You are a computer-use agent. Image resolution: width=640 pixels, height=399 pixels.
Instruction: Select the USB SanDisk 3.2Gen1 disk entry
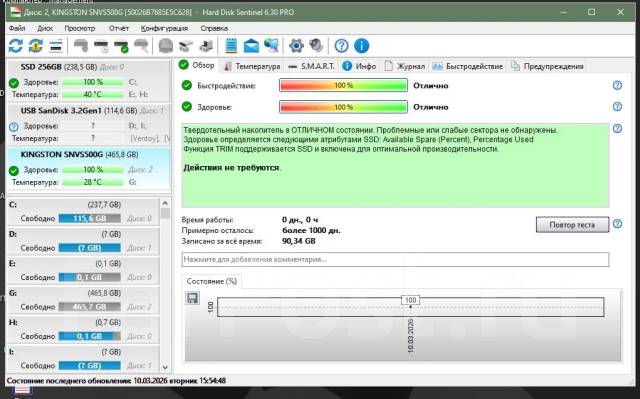click(x=89, y=125)
